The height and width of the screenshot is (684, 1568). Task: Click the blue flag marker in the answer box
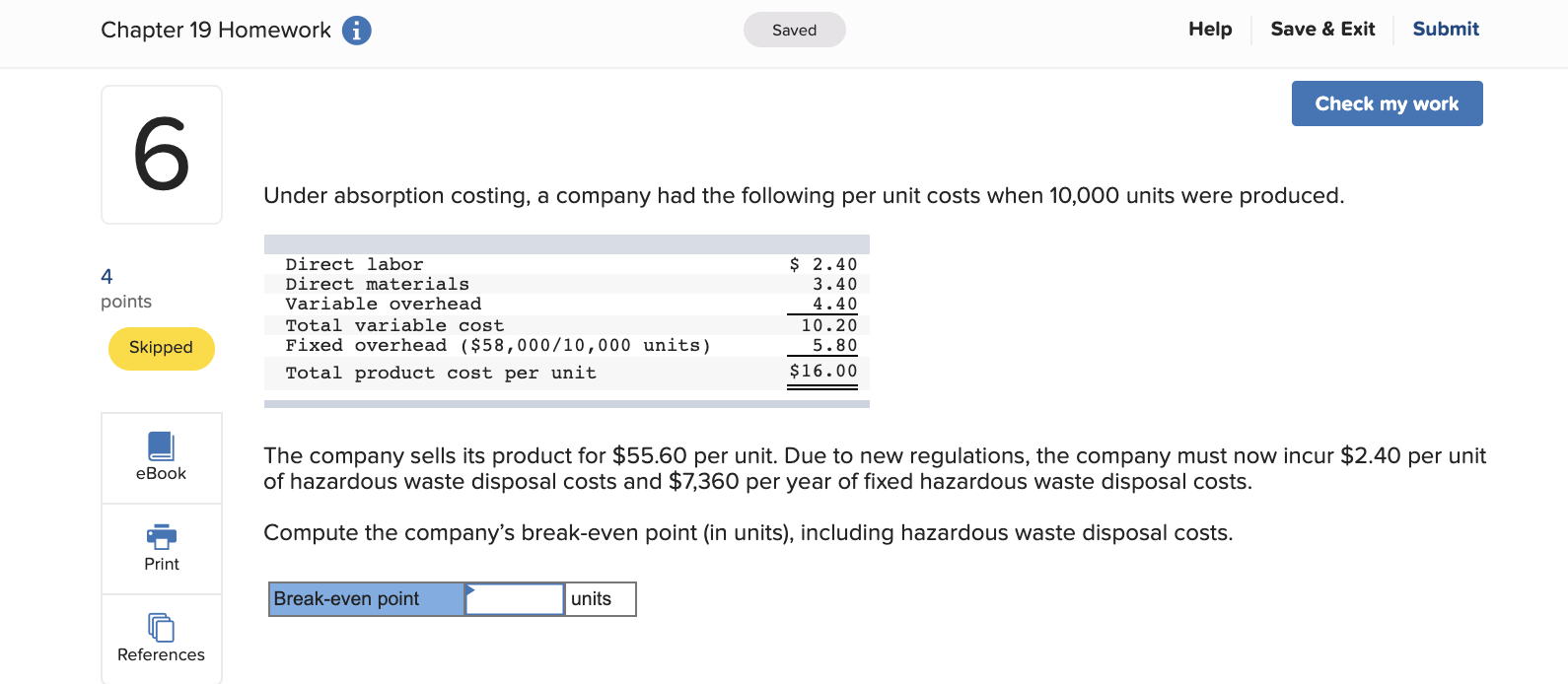[x=472, y=592]
